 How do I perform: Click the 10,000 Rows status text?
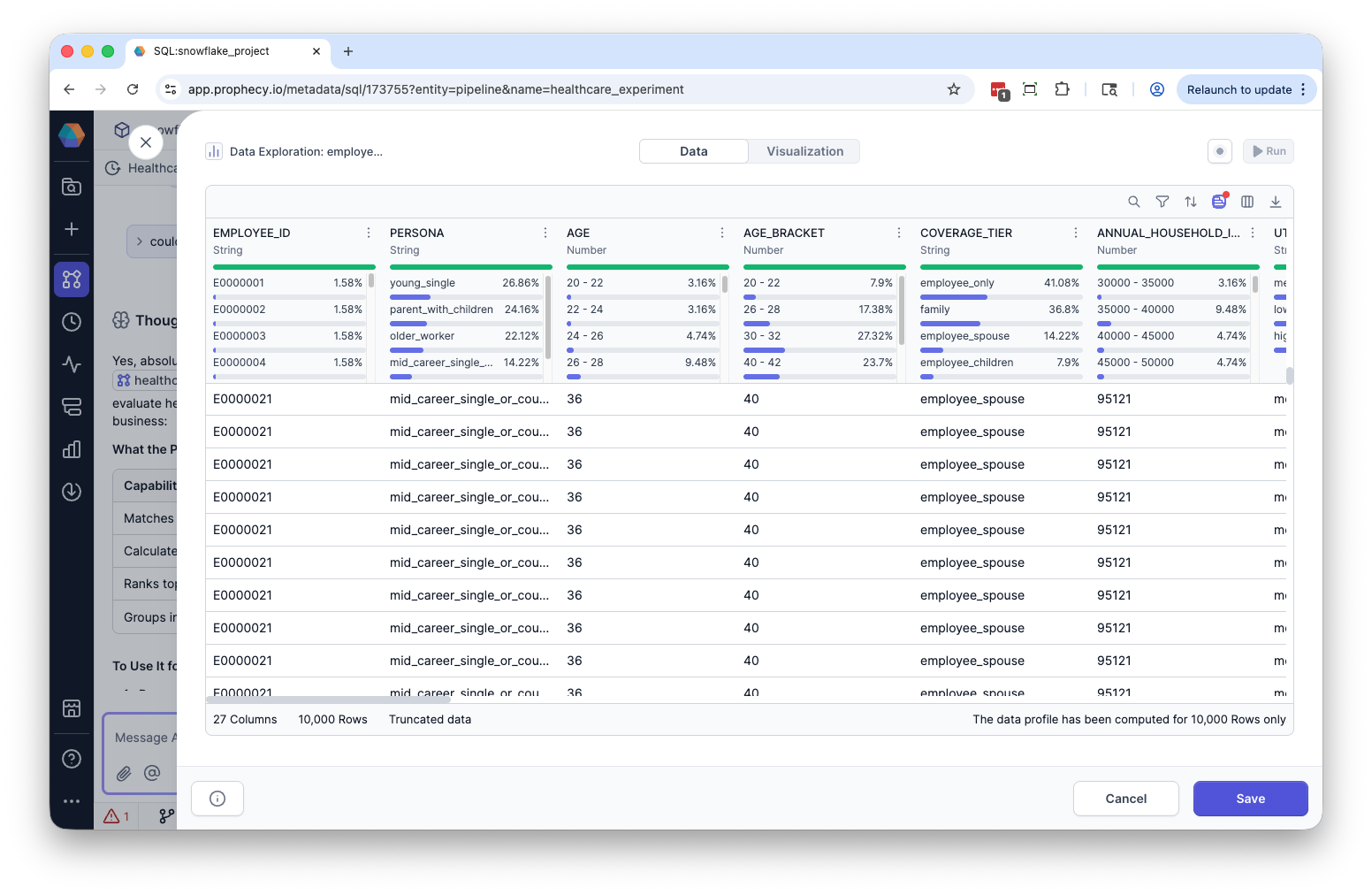click(332, 720)
